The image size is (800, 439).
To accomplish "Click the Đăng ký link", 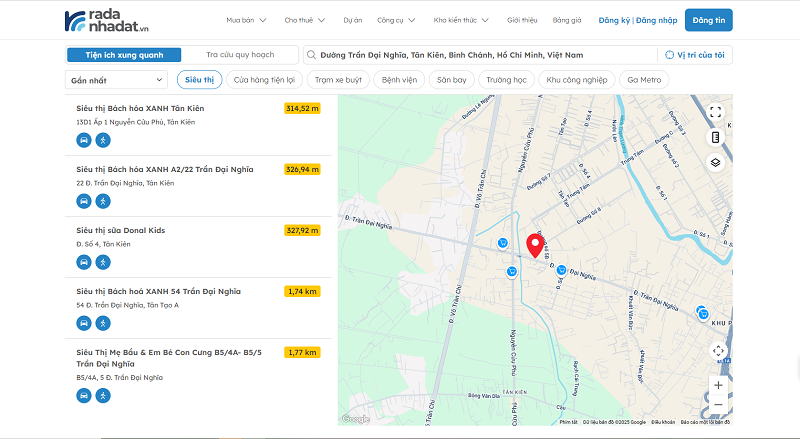I will click(614, 20).
